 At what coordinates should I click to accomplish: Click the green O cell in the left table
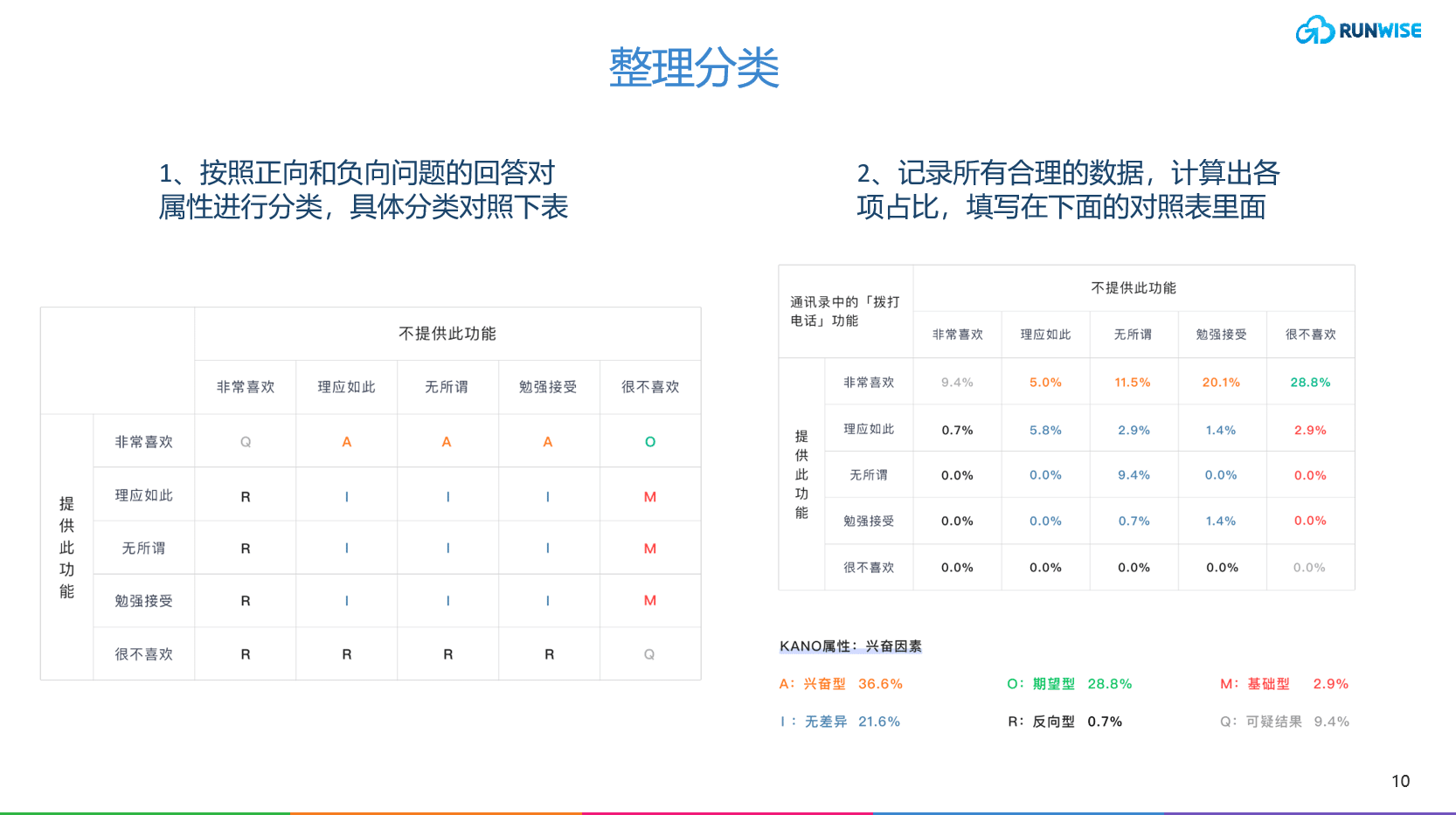(x=650, y=442)
